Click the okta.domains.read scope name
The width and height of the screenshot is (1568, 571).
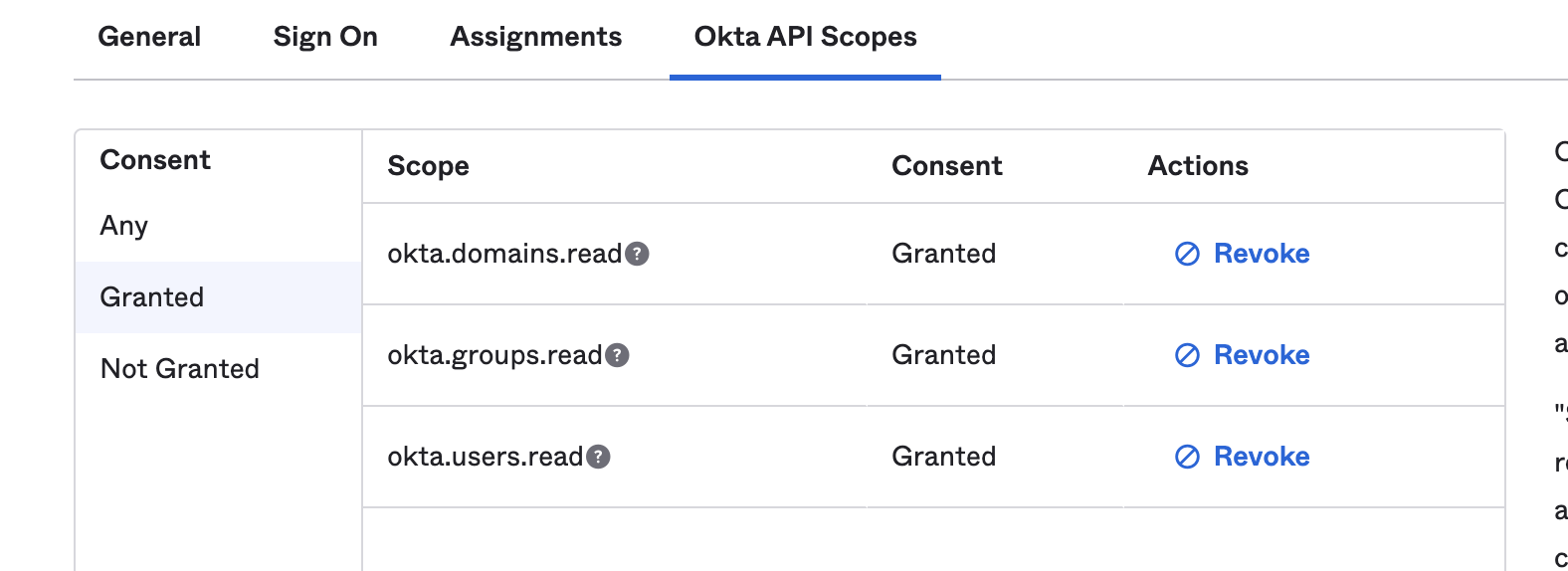504,254
